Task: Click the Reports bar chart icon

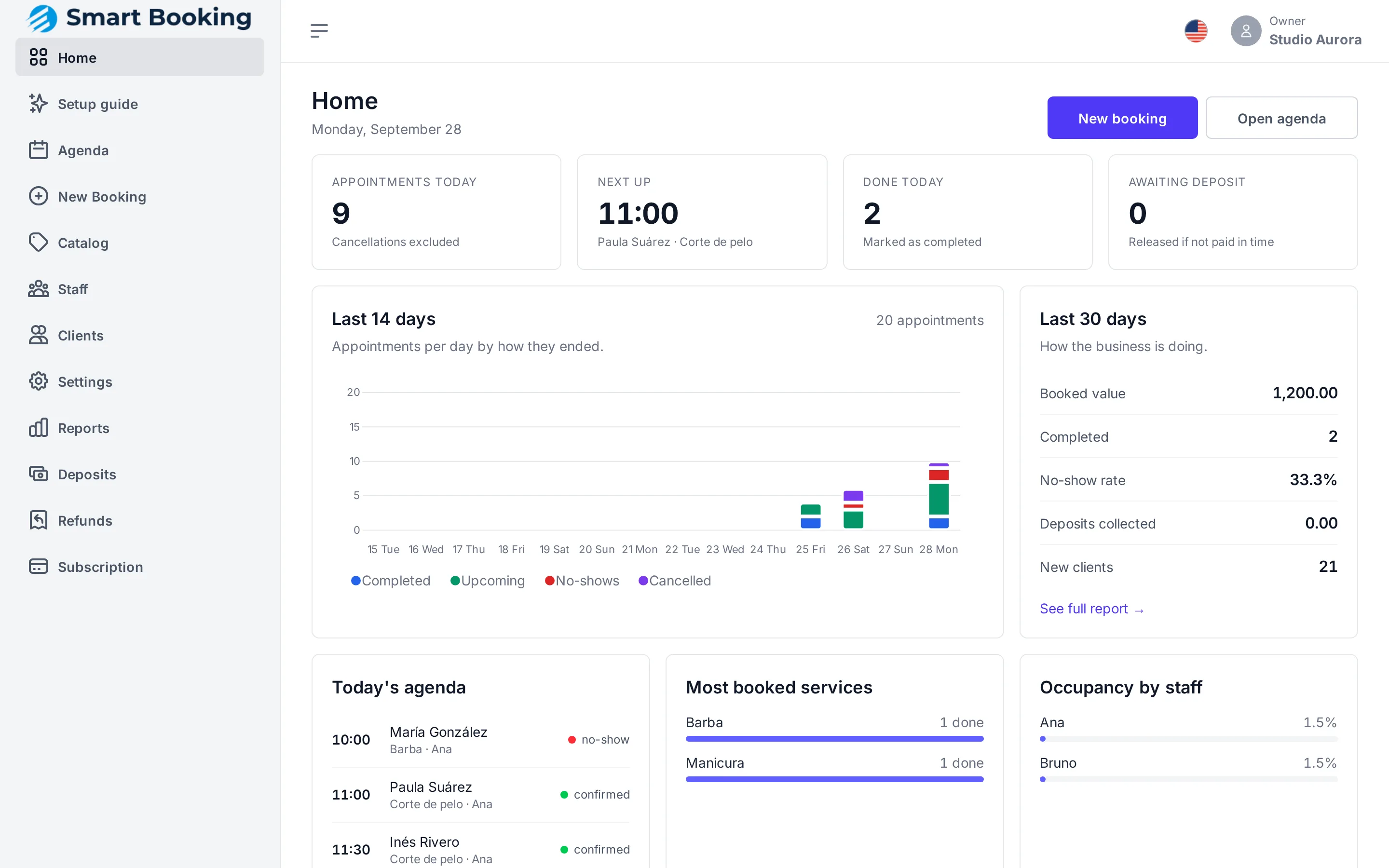Action: (39, 428)
